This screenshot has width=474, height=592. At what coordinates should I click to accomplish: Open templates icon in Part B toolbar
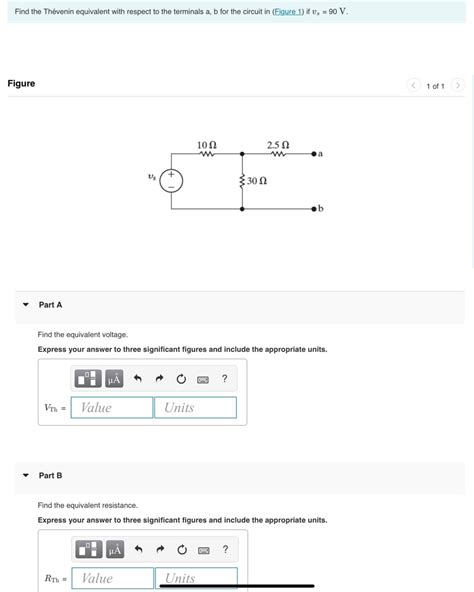pyautogui.click(x=89, y=549)
